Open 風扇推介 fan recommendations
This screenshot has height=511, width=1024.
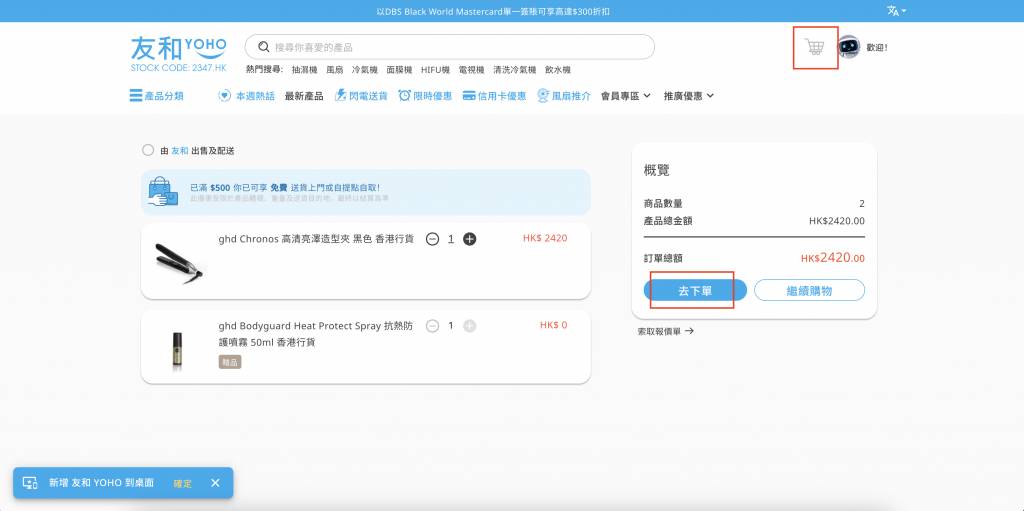(x=564, y=96)
